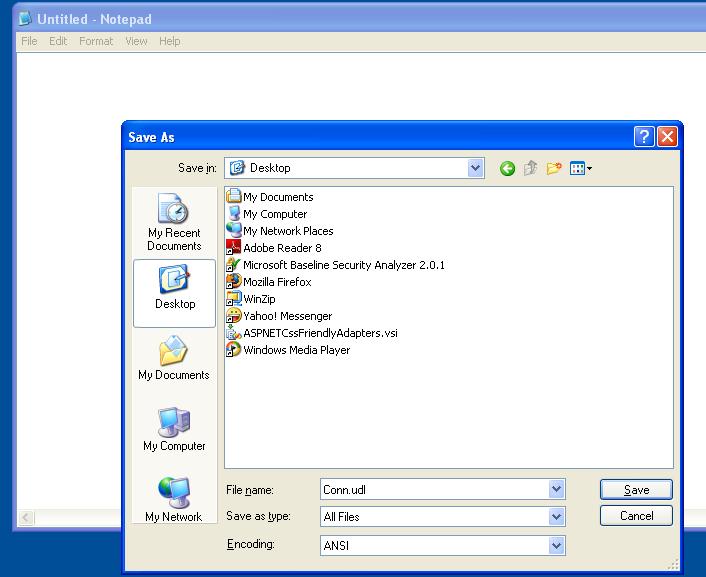Click the green Back arrow icon
Screen dimensions: 706x577
[507, 168]
